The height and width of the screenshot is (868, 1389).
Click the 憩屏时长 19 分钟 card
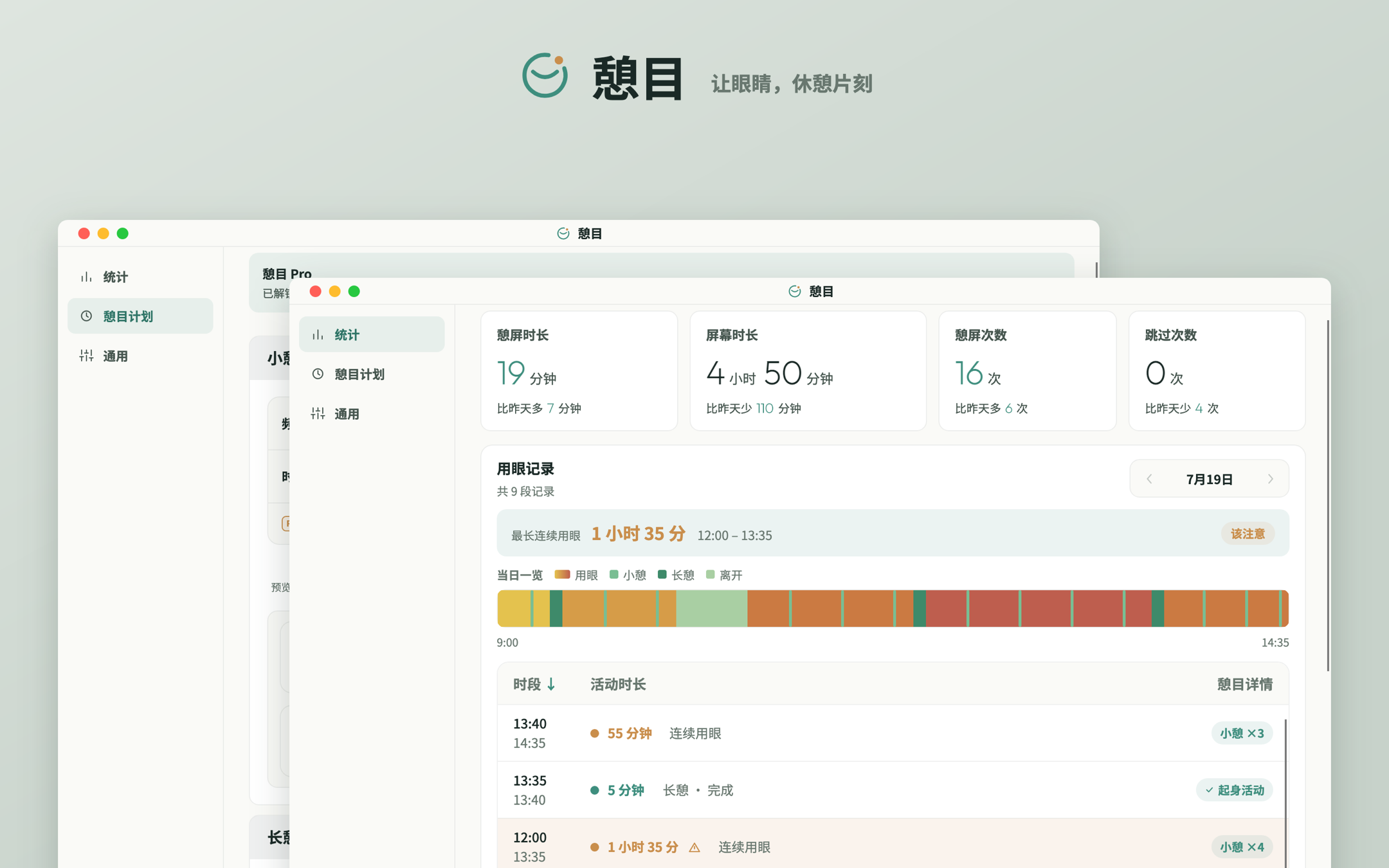pos(579,371)
